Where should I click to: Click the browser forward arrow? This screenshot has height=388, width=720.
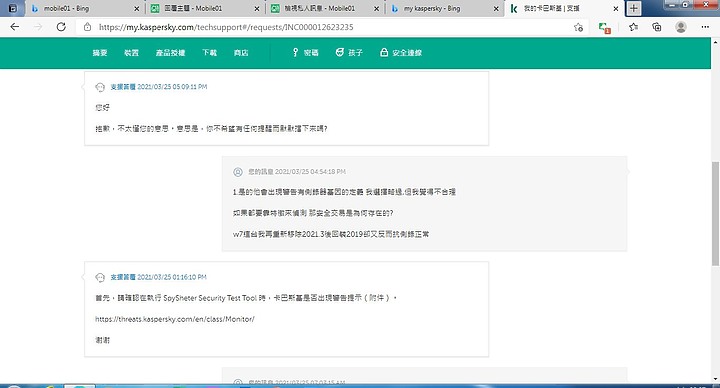click(38, 27)
